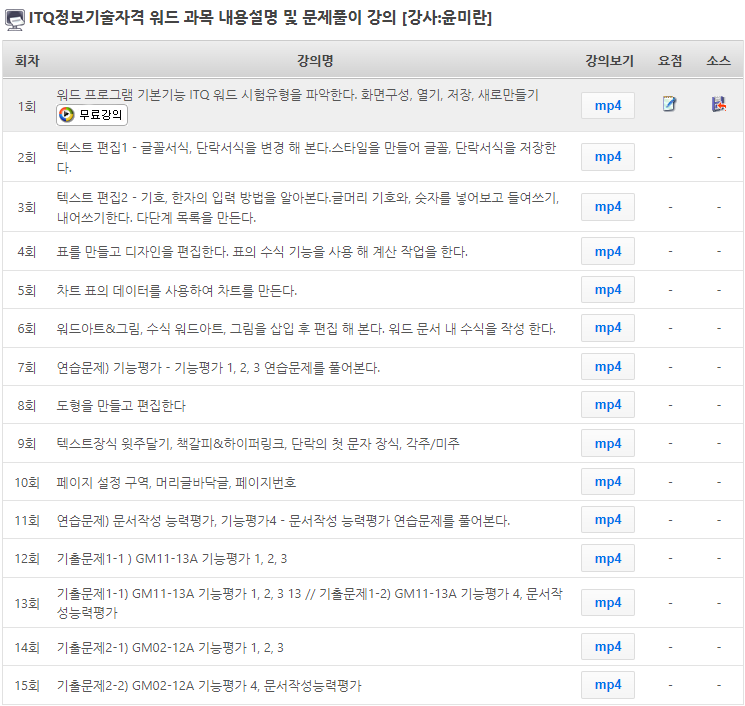Open mp4 video for lecture 2회
Image resolution: width=745 pixels, height=706 pixels.
pos(608,156)
